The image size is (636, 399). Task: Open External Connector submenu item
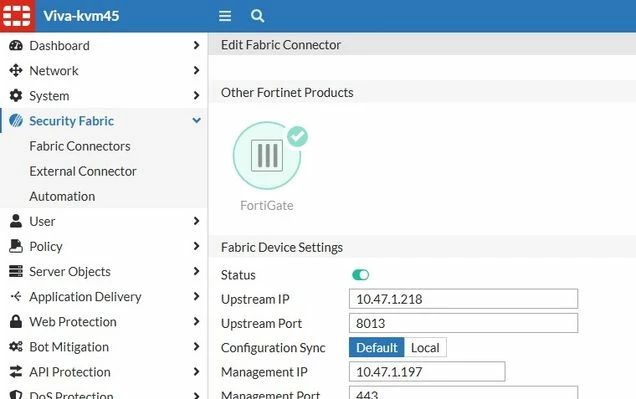[83, 171]
